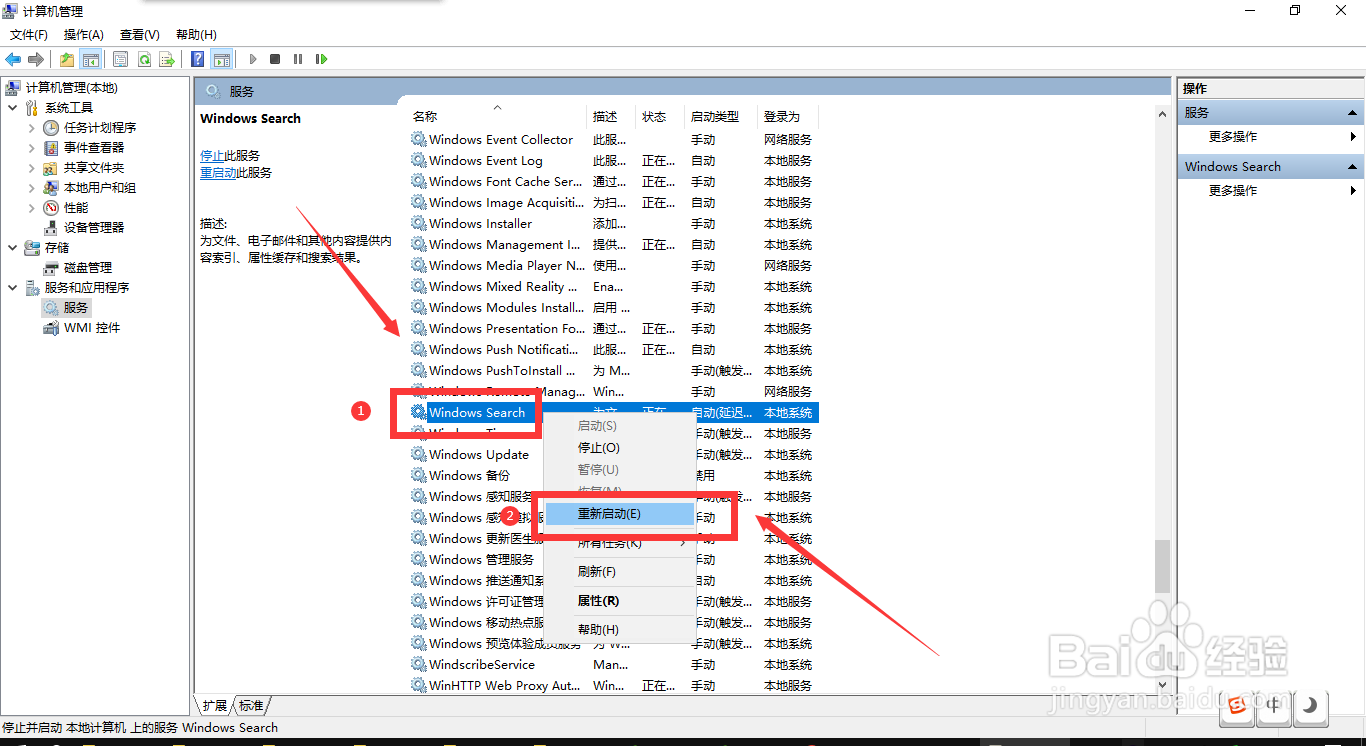This screenshot has height=746, width=1366.
Task: Open 磁盘管理 in the tree
Action: tap(88, 267)
